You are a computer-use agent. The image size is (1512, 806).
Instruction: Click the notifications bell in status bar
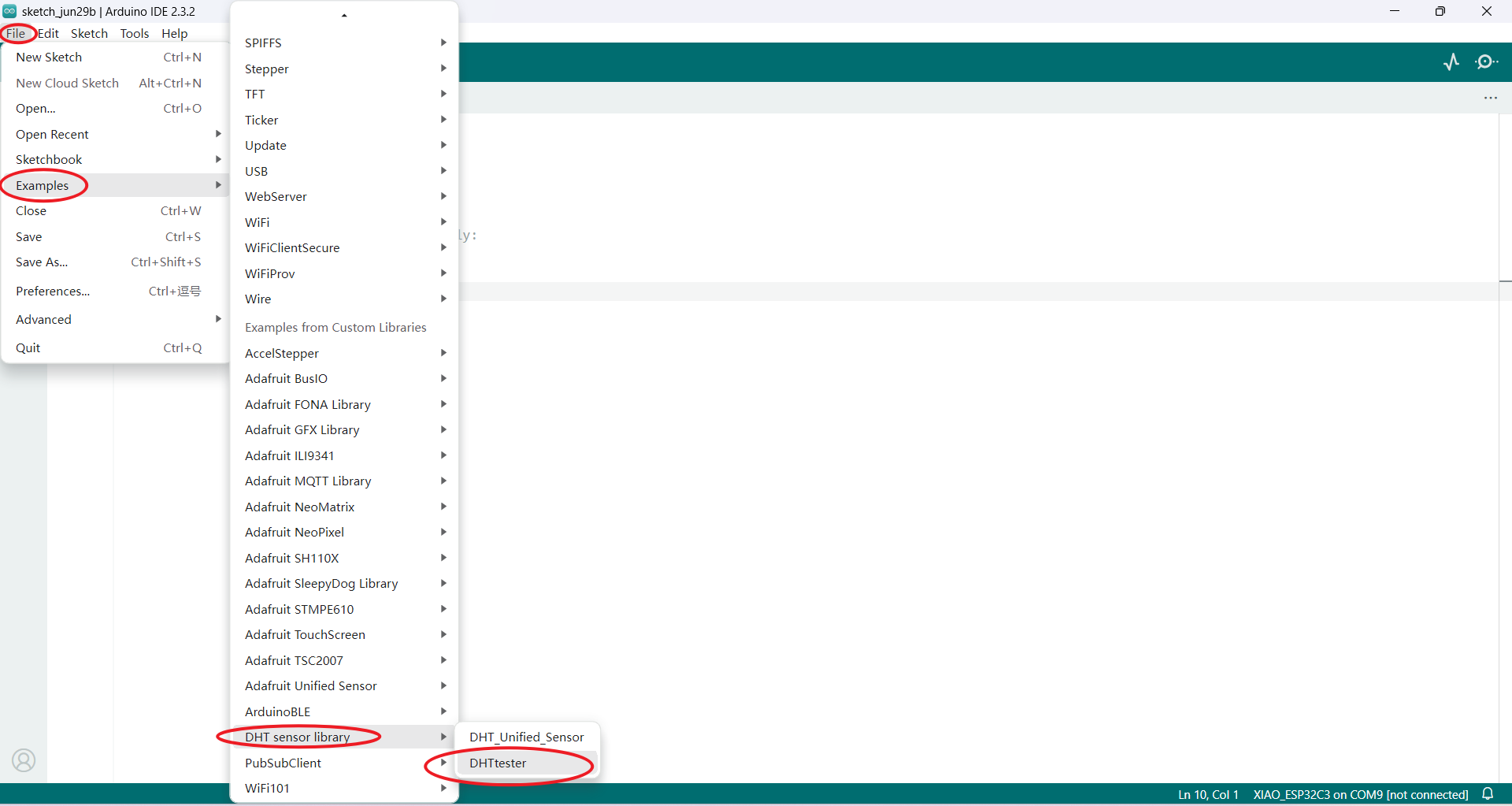(1488, 794)
